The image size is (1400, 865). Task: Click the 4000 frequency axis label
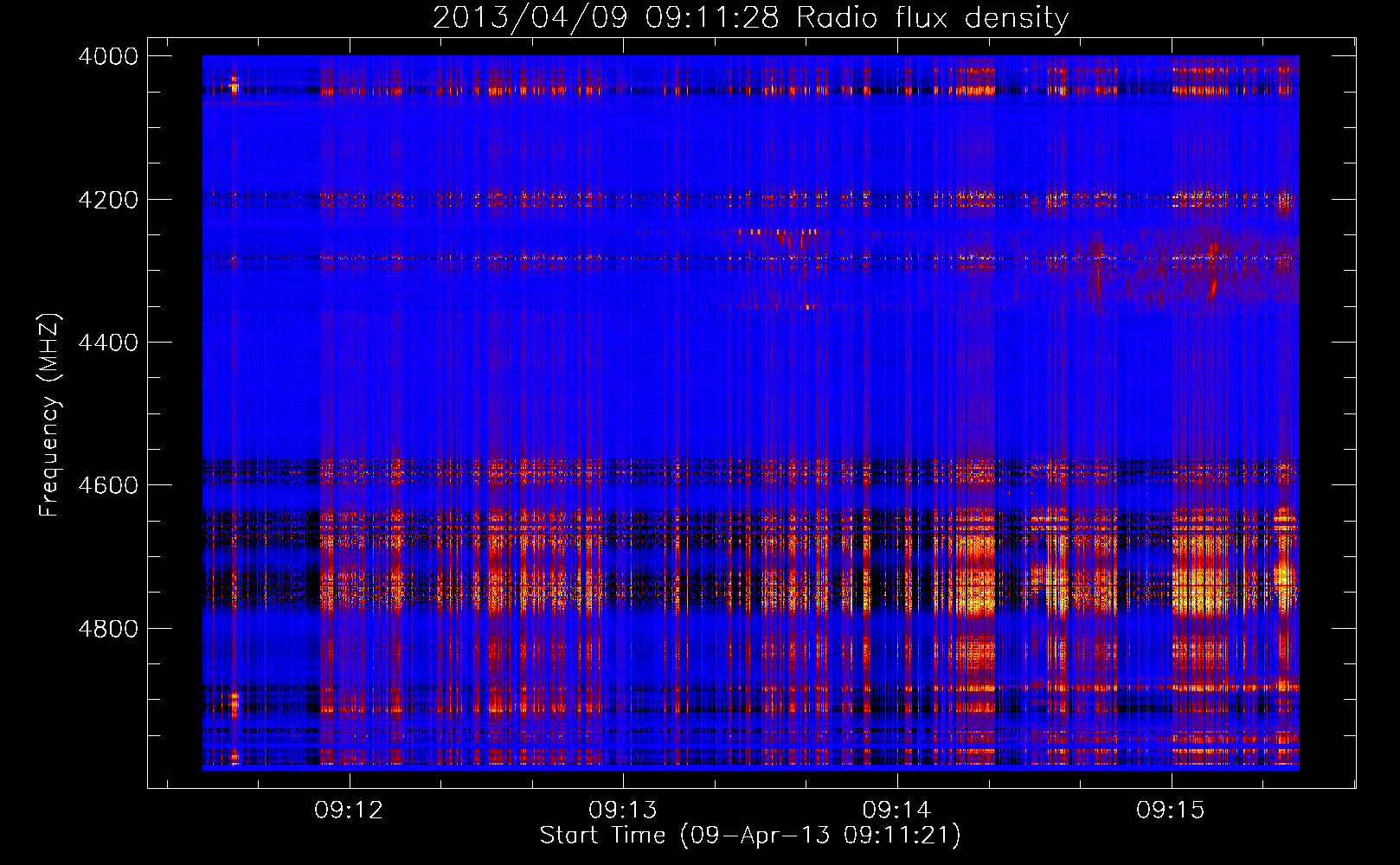click(108, 56)
